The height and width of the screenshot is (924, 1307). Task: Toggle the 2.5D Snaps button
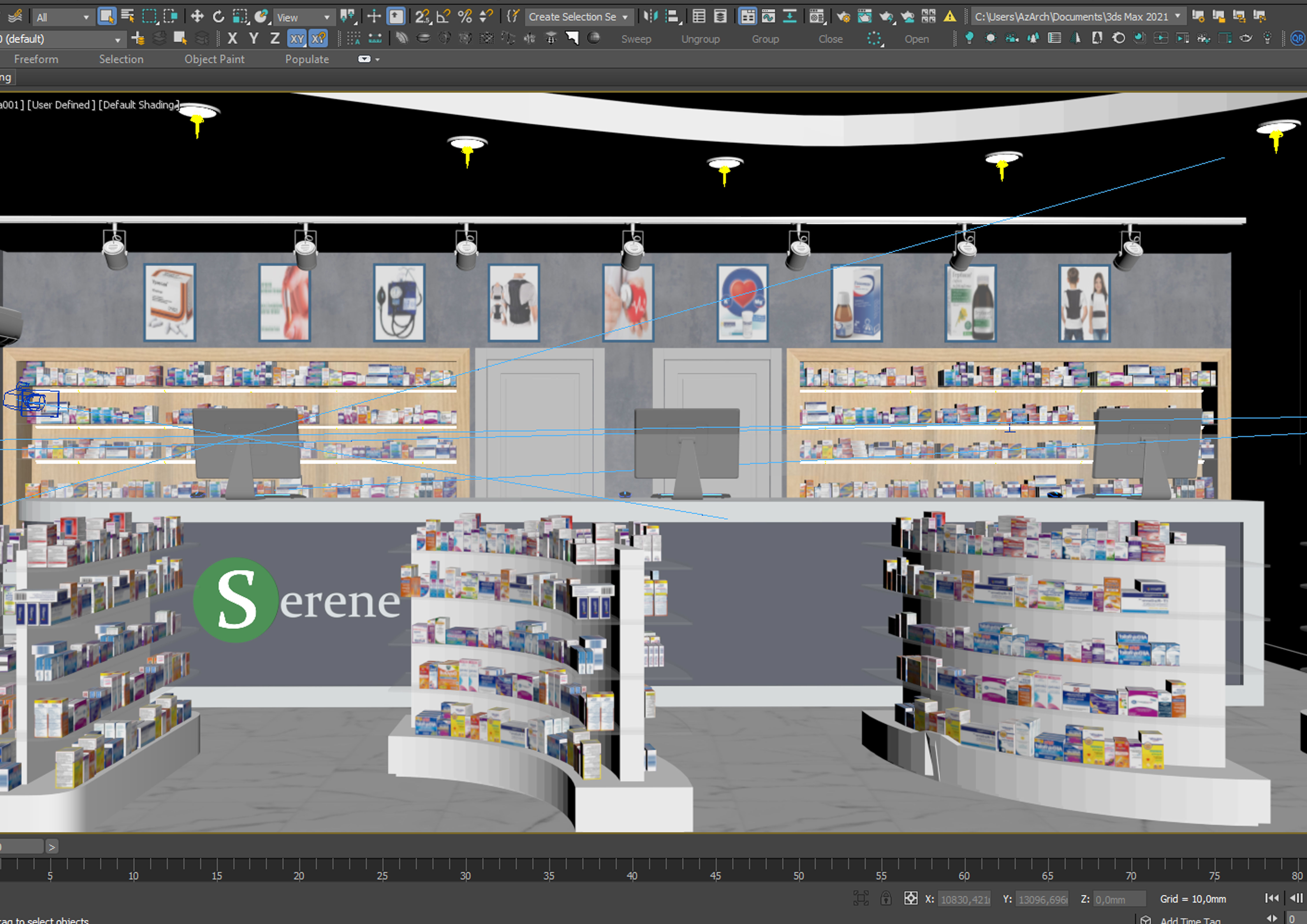pyautogui.click(x=422, y=16)
